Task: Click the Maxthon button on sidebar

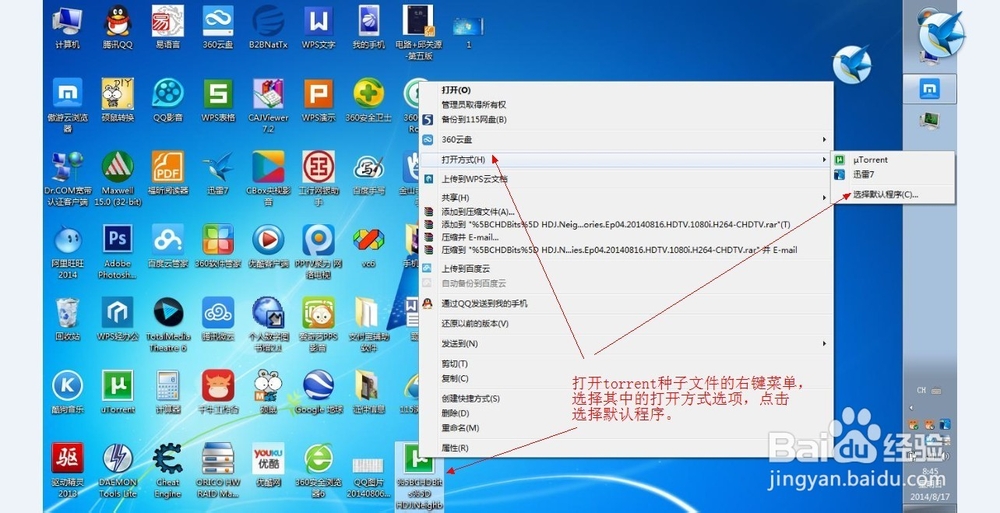Action: [x=929, y=89]
